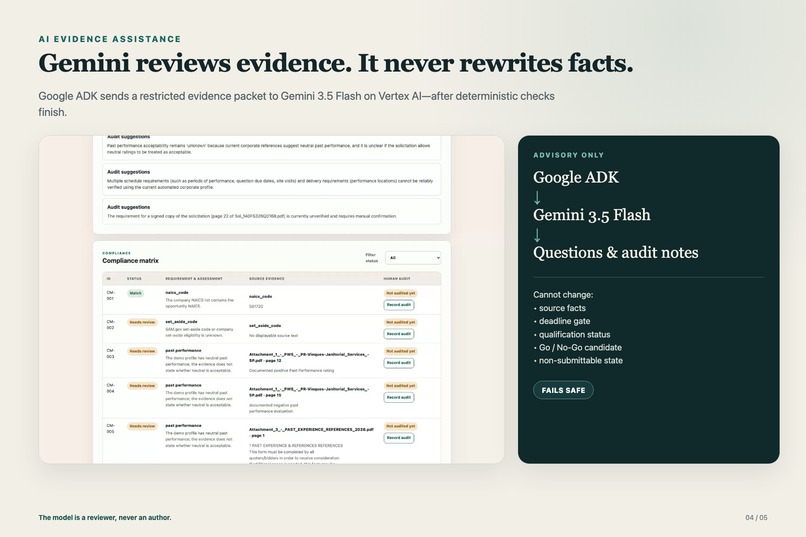Click Record audit for row CM-004
Screen dimensions: 806x537
point(398,397)
